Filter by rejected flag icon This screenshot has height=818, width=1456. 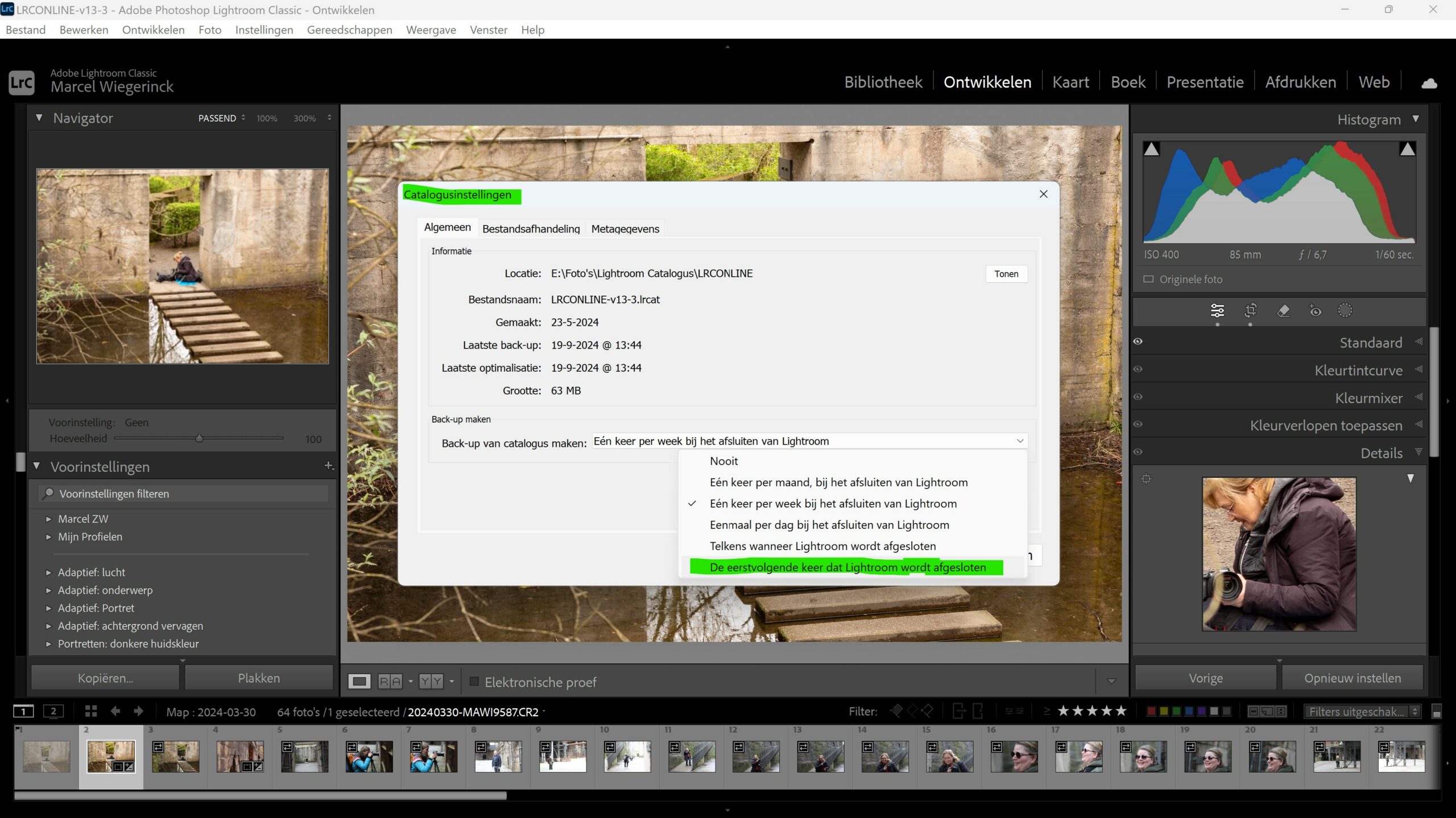pos(927,711)
